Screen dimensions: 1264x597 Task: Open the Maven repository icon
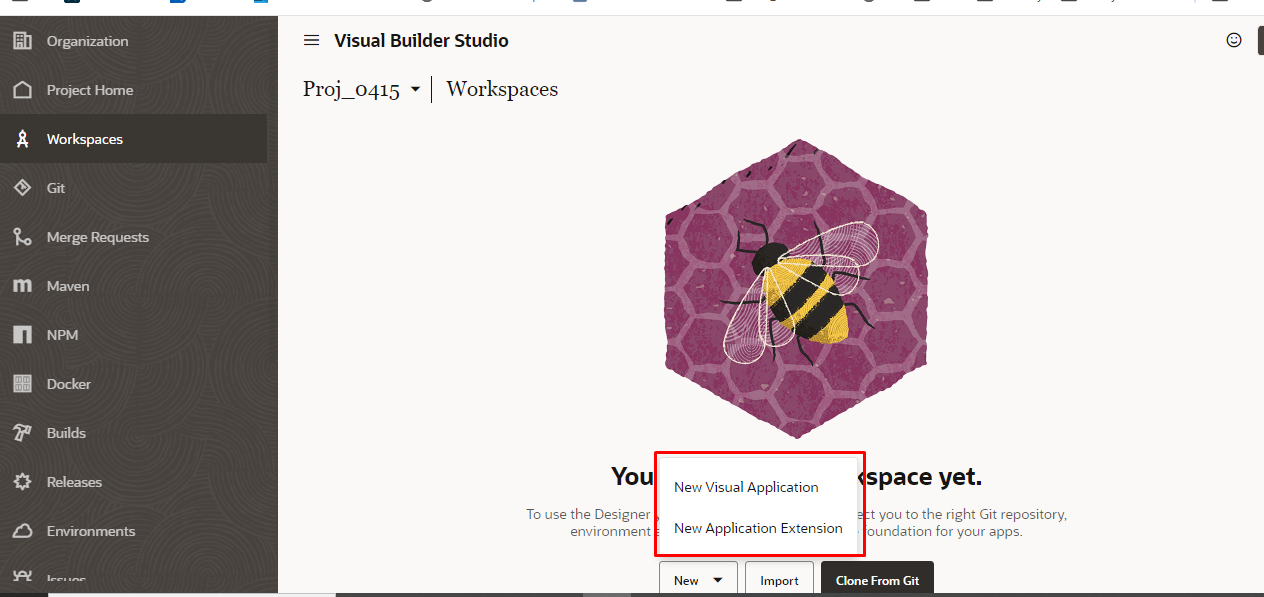coord(22,286)
